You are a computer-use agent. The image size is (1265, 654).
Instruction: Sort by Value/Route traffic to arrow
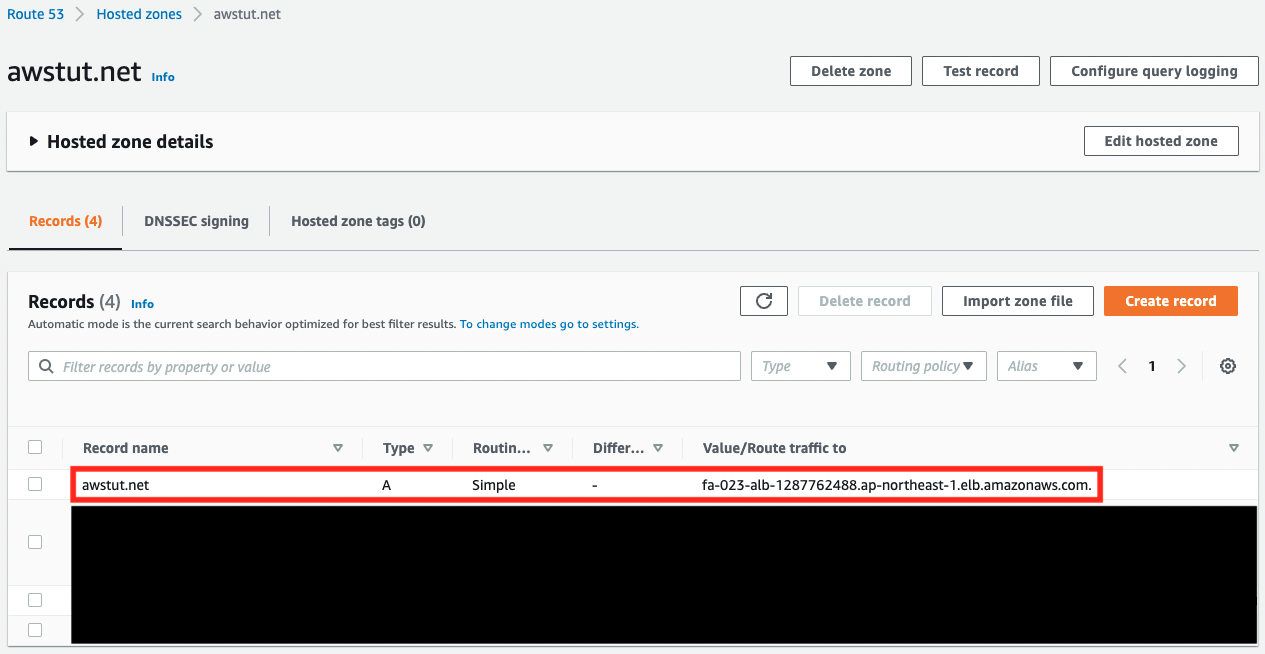(x=1234, y=448)
